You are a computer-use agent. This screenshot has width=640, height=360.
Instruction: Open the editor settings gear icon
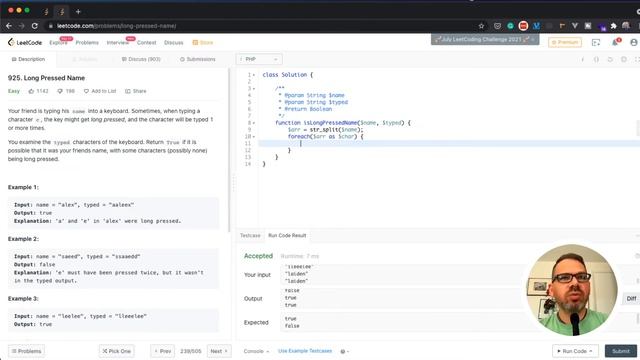point(624,59)
